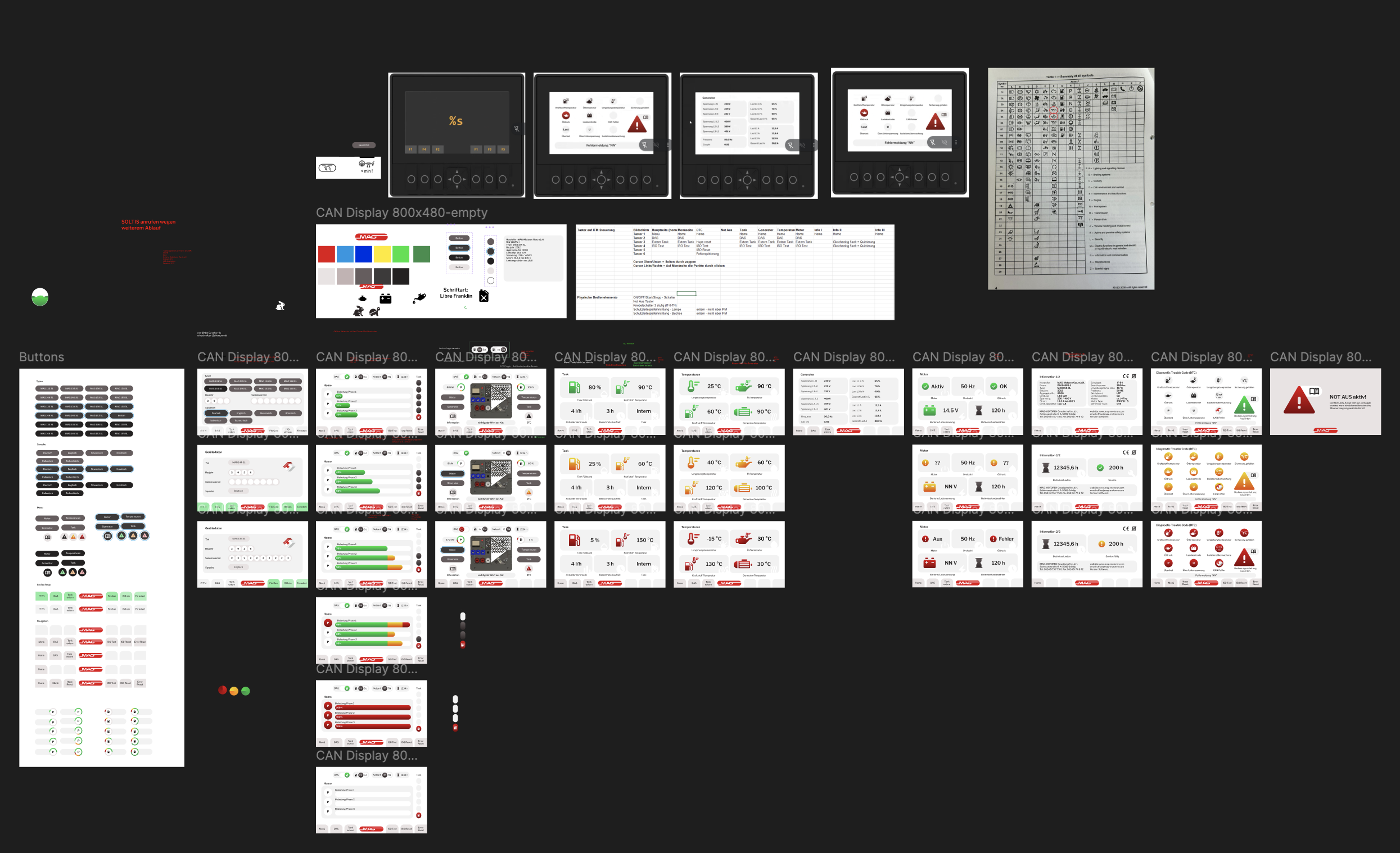Screen dimensions: 1400x853
Task: Click the red swatch in the color palette
Action: click(x=327, y=255)
